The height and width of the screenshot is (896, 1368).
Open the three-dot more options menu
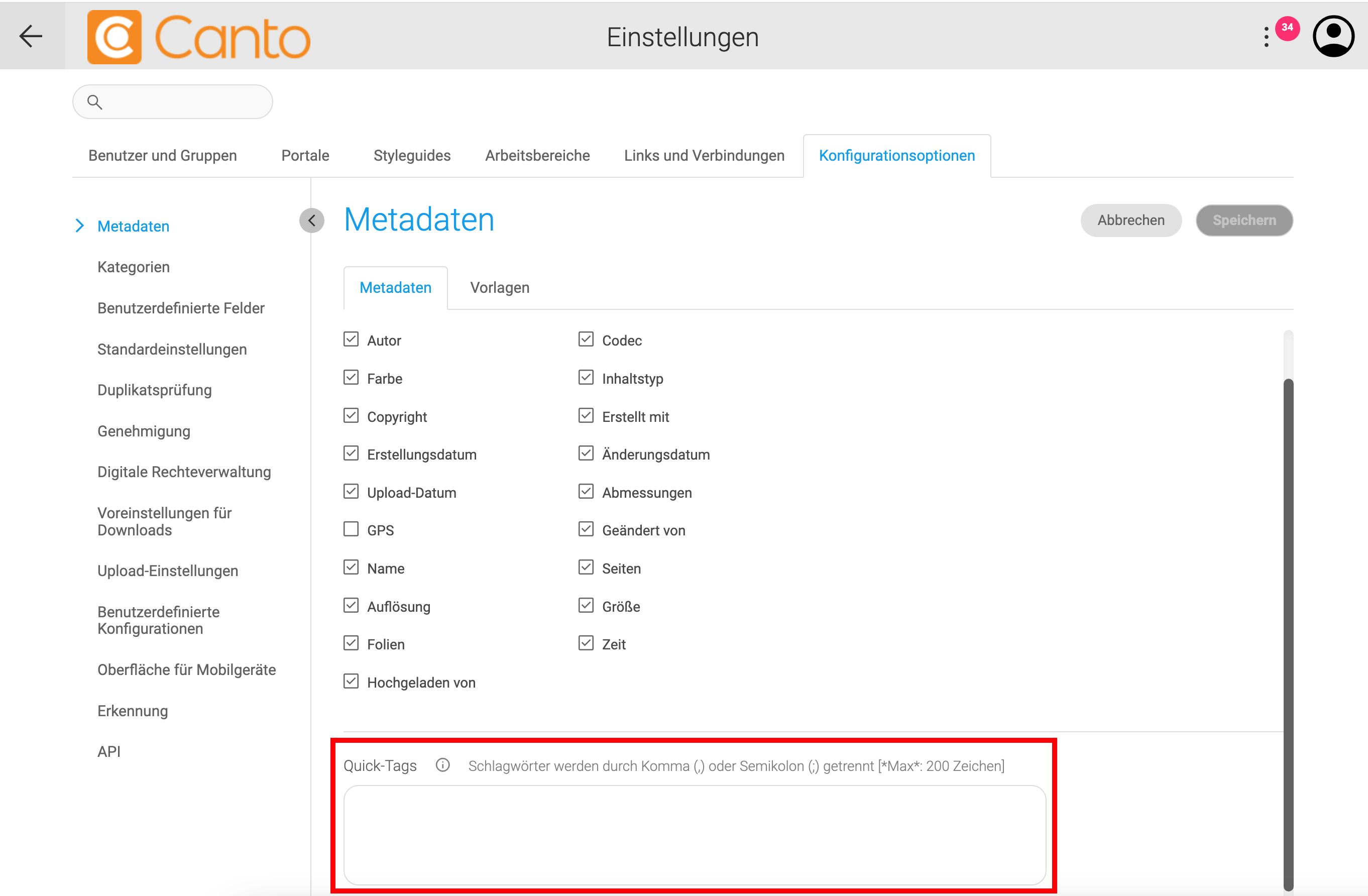coord(1266,37)
